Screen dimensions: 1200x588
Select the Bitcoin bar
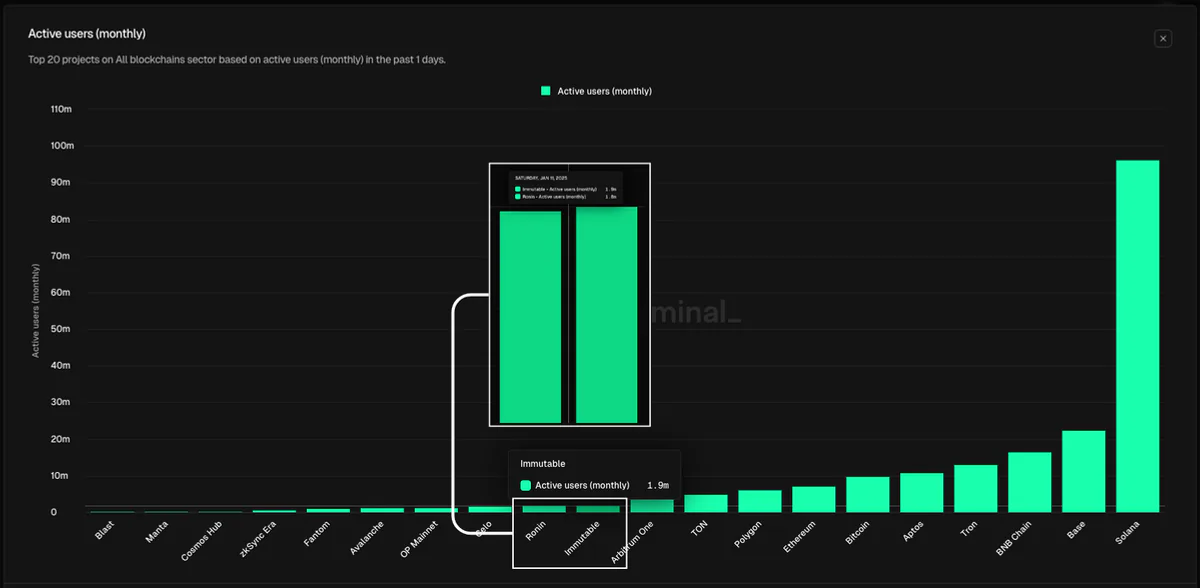[867, 494]
